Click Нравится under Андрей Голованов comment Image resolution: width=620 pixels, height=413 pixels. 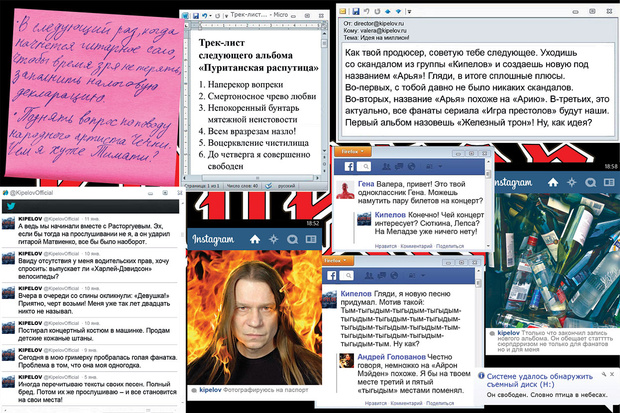click(375, 403)
